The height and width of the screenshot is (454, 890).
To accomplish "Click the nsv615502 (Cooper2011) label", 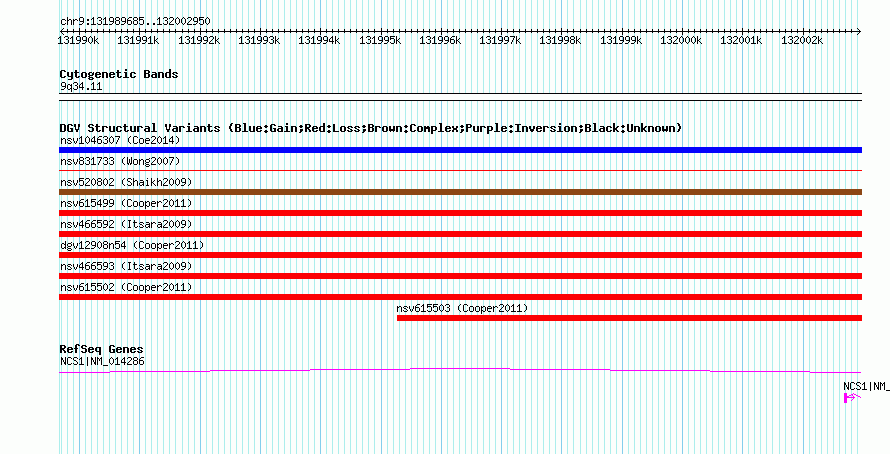I will click(126, 287).
